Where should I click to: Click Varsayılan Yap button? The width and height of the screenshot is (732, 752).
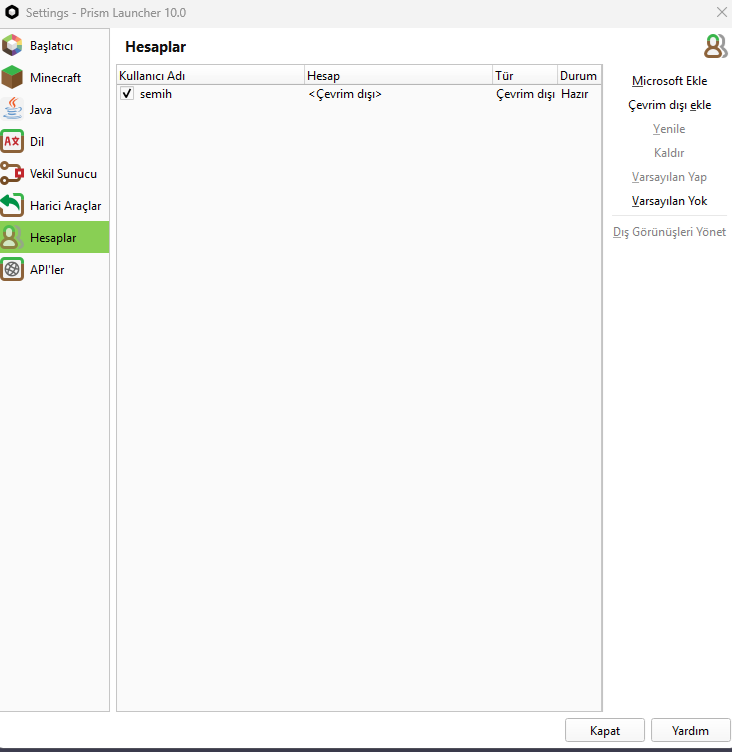tap(669, 177)
